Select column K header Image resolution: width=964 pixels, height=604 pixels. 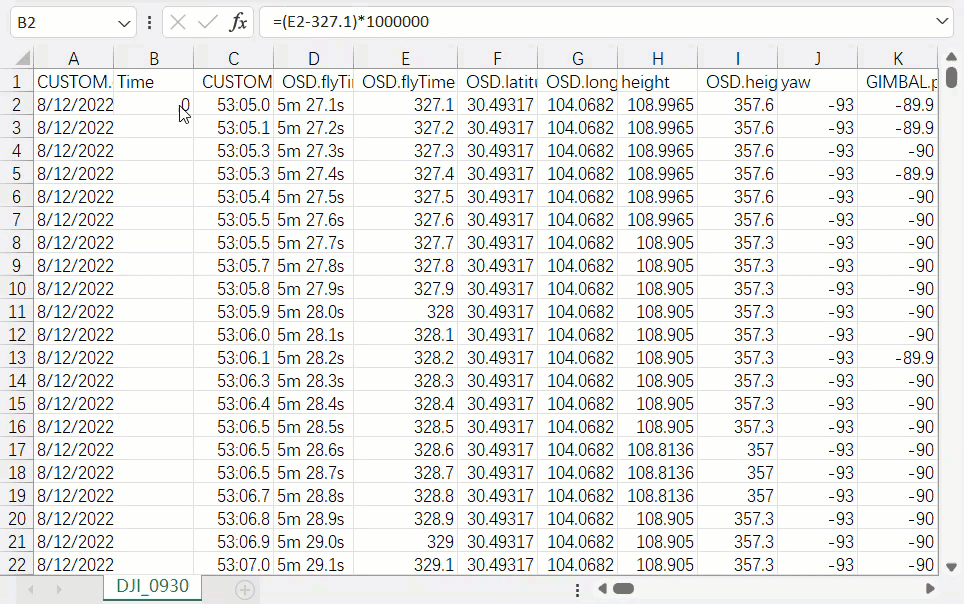(x=898, y=59)
